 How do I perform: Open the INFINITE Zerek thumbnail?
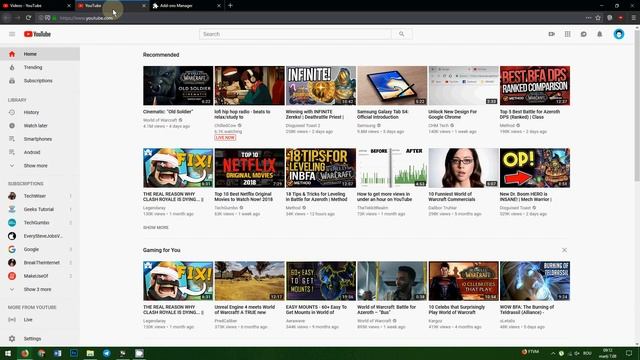(x=321, y=86)
